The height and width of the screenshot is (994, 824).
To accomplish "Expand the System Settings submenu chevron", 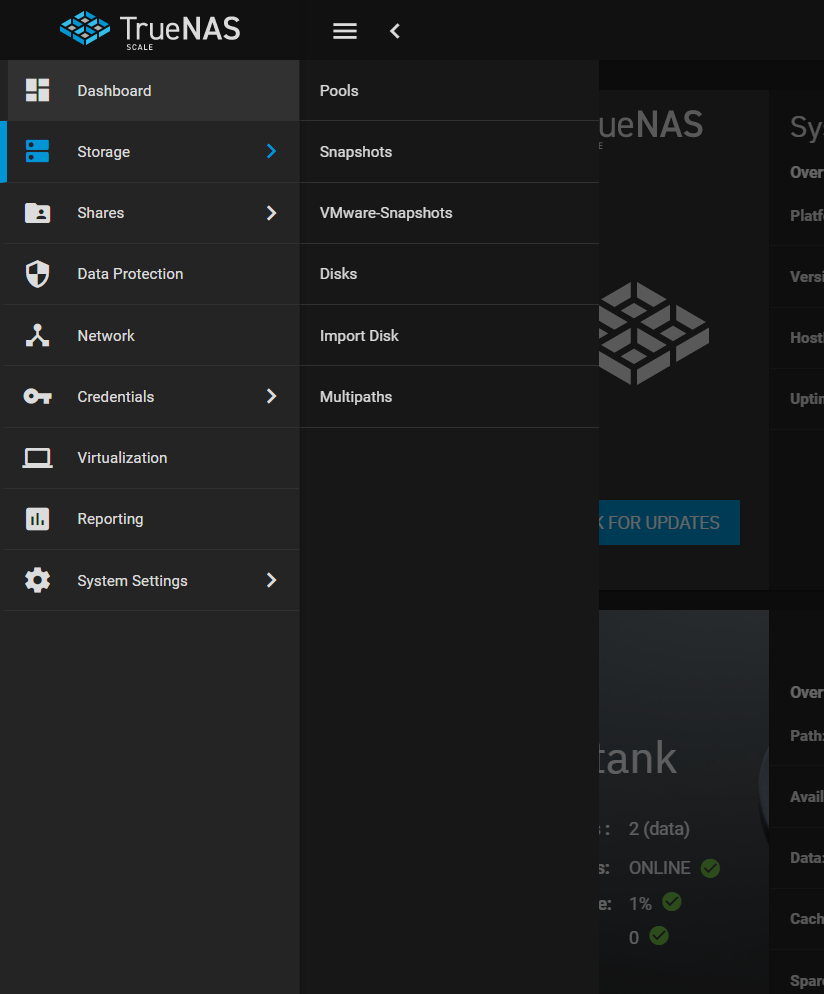I will pyautogui.click(x=271, y=580).
